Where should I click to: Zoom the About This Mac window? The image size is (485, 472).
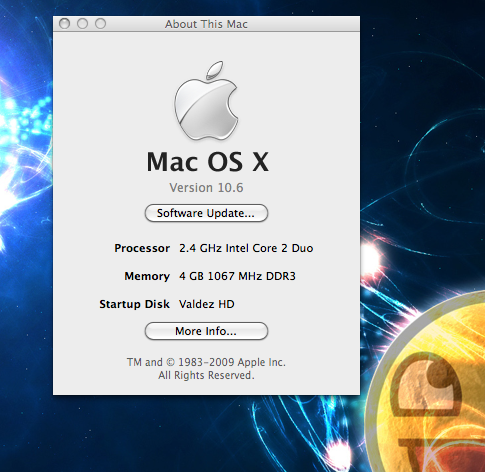coord(100,24)
